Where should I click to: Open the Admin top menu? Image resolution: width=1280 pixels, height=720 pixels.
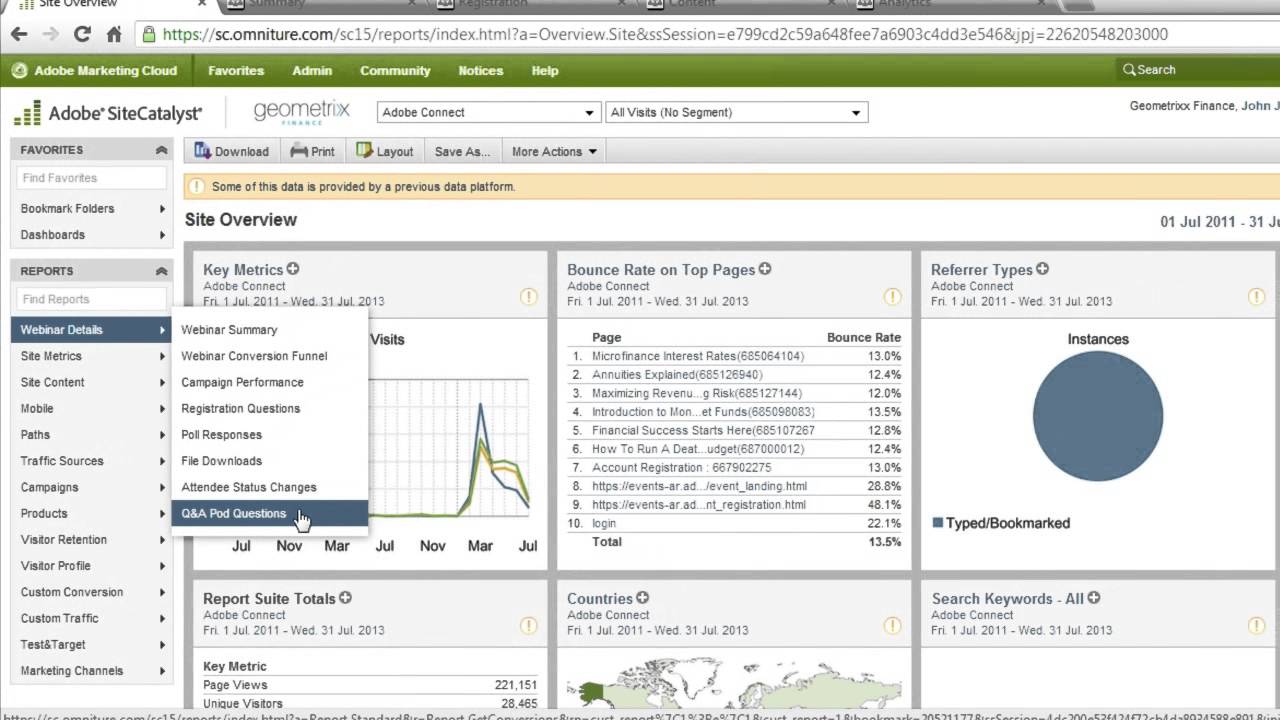[312, 71]
